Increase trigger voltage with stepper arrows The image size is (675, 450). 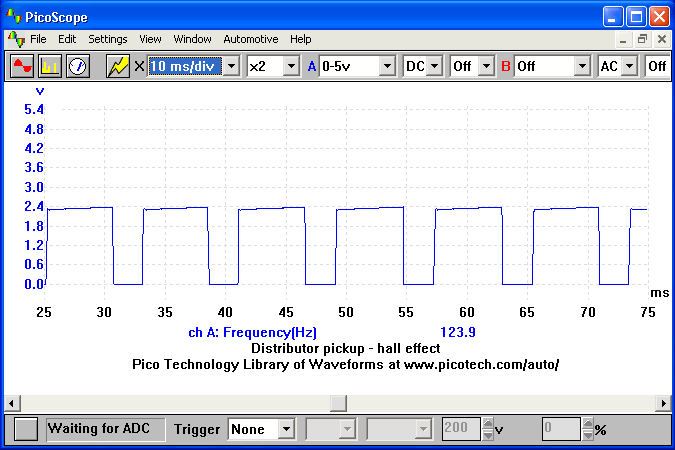pos(487,423)
